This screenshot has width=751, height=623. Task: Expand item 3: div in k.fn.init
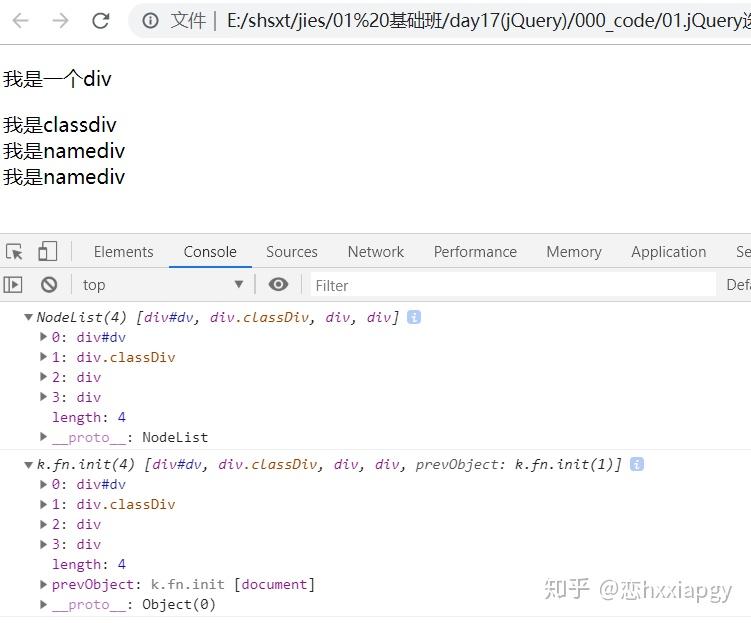[43, 544]
